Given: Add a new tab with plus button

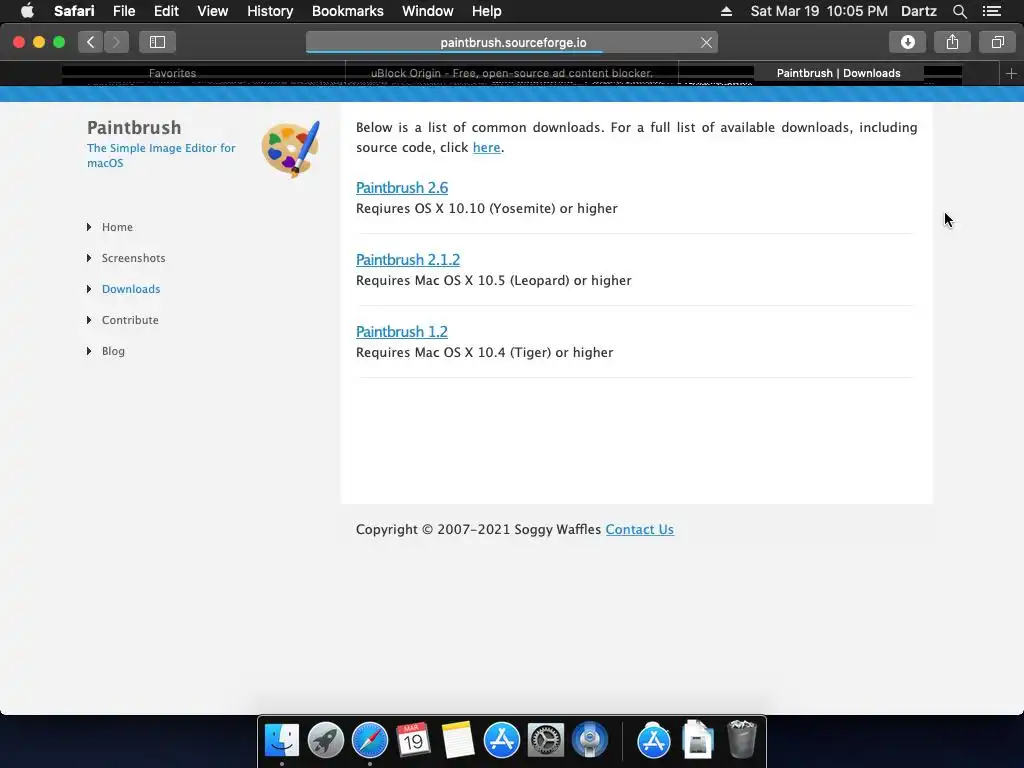Looking at the screenshot, I should (x=1011, y=74).
